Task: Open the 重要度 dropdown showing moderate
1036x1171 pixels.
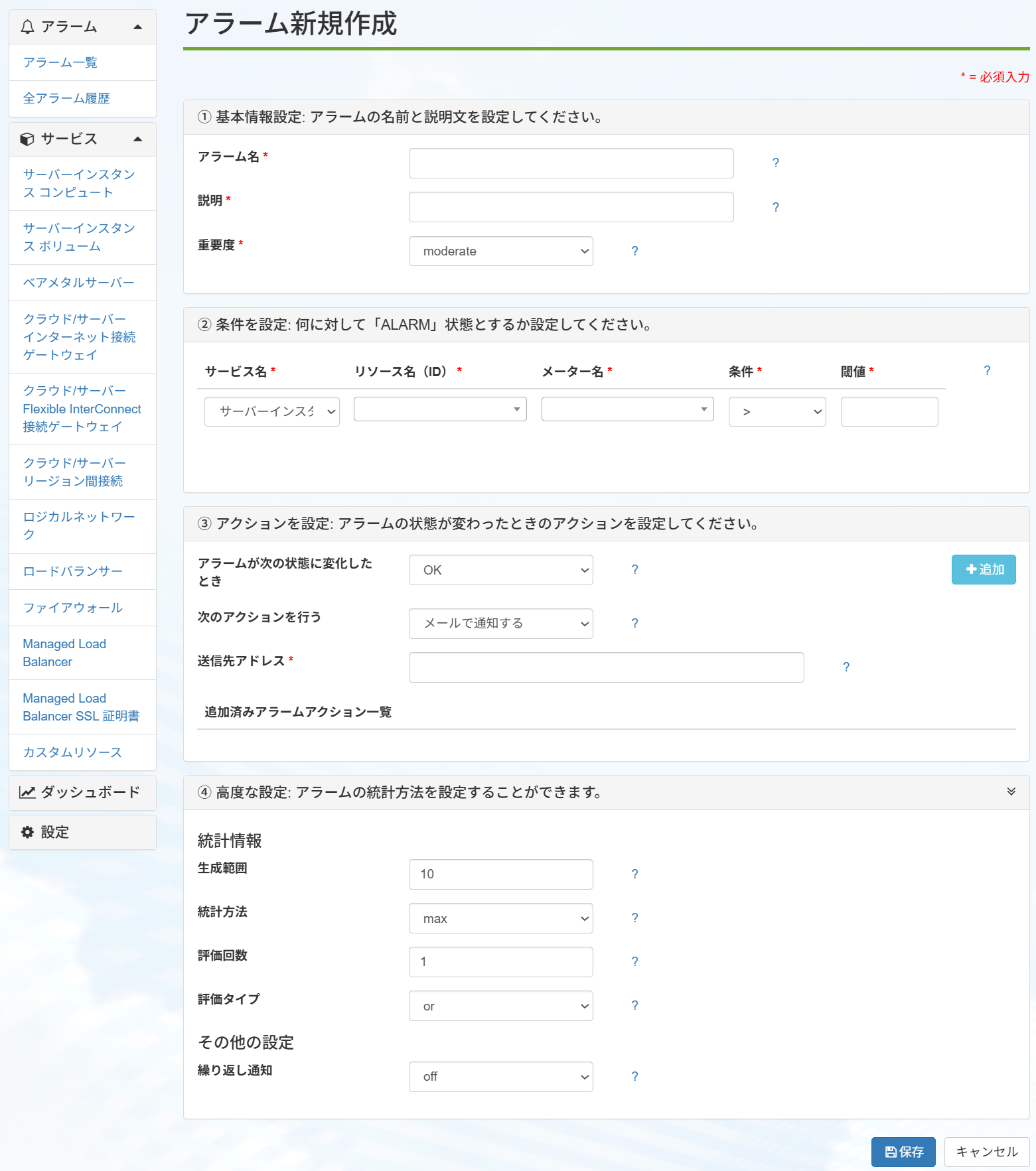Action: pyautogui.click(x=500, y=251)
